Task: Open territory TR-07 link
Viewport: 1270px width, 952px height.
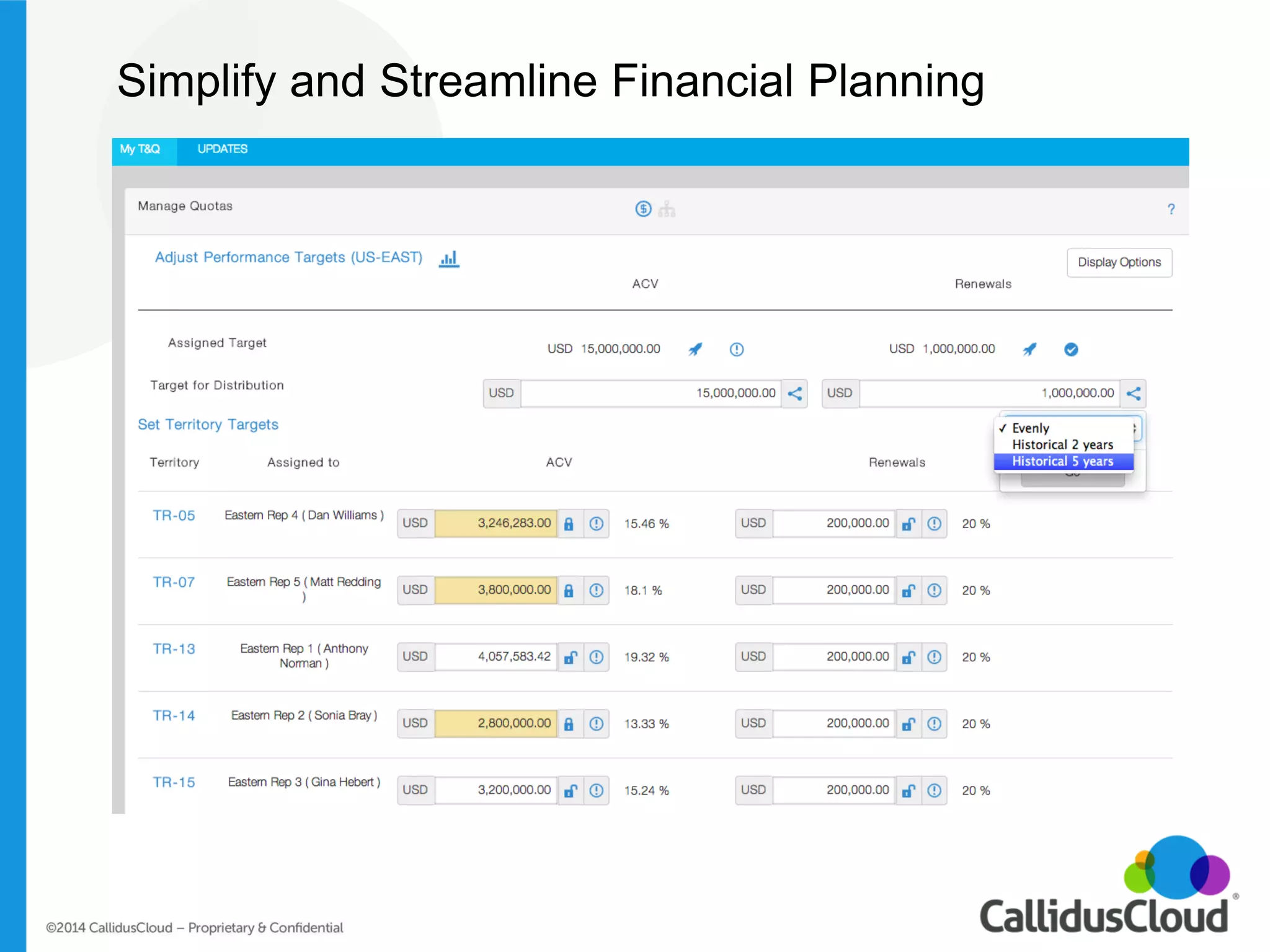Action: coord(174,583)
